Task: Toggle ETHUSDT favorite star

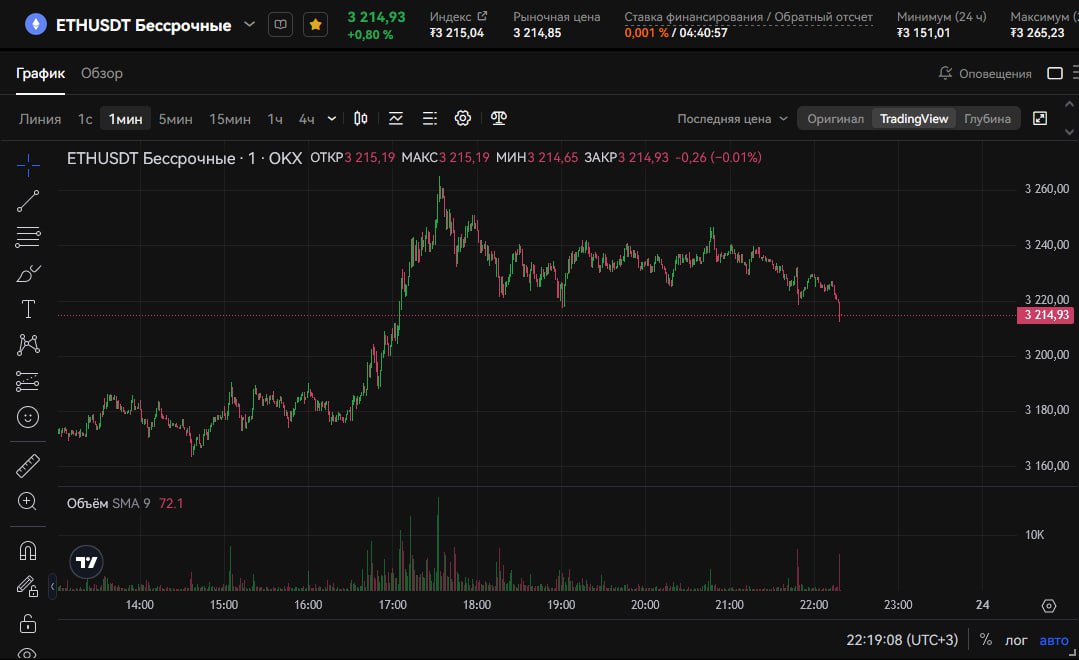Action: click(x=316, y=25)
